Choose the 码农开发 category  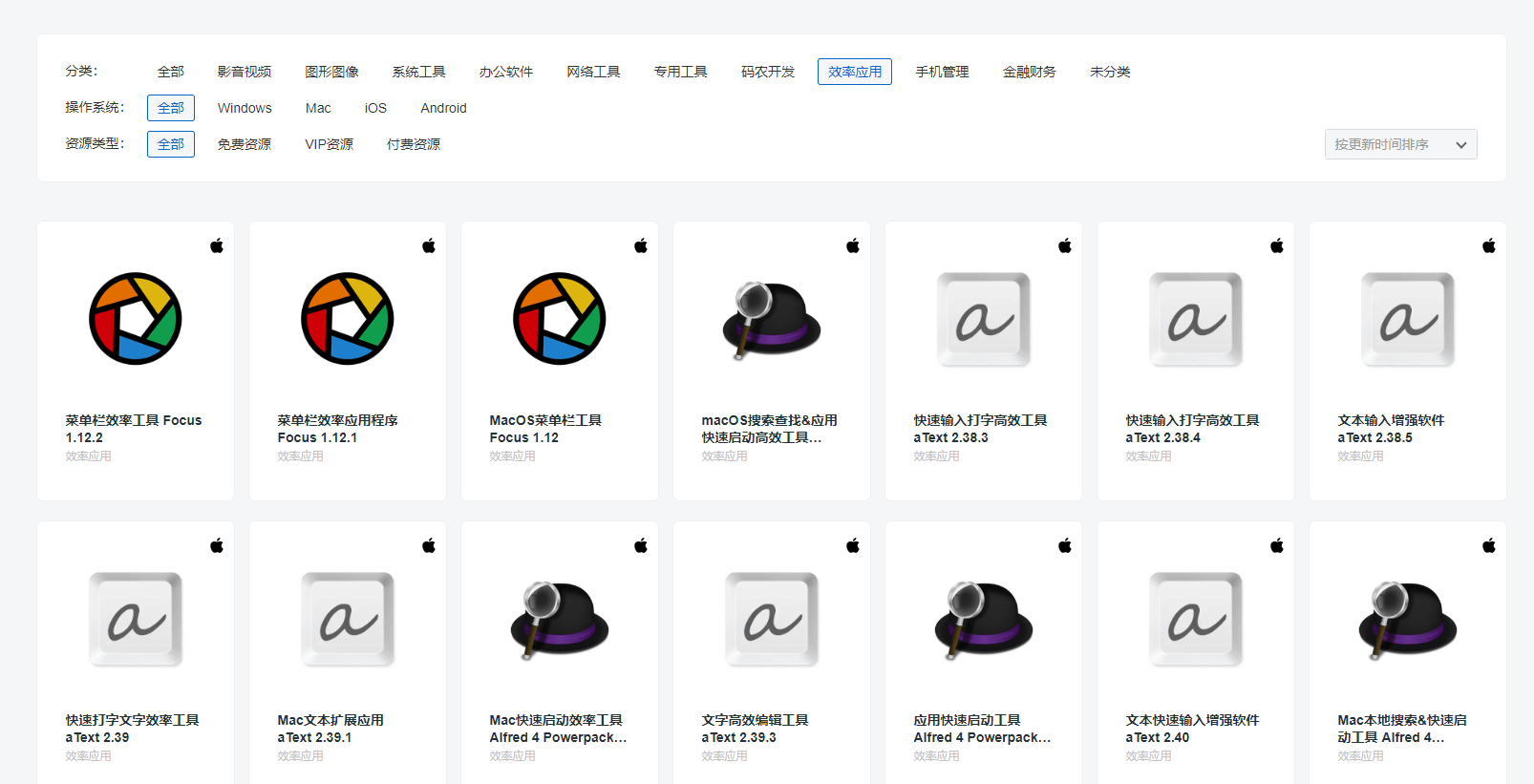[x=768, y=72]
